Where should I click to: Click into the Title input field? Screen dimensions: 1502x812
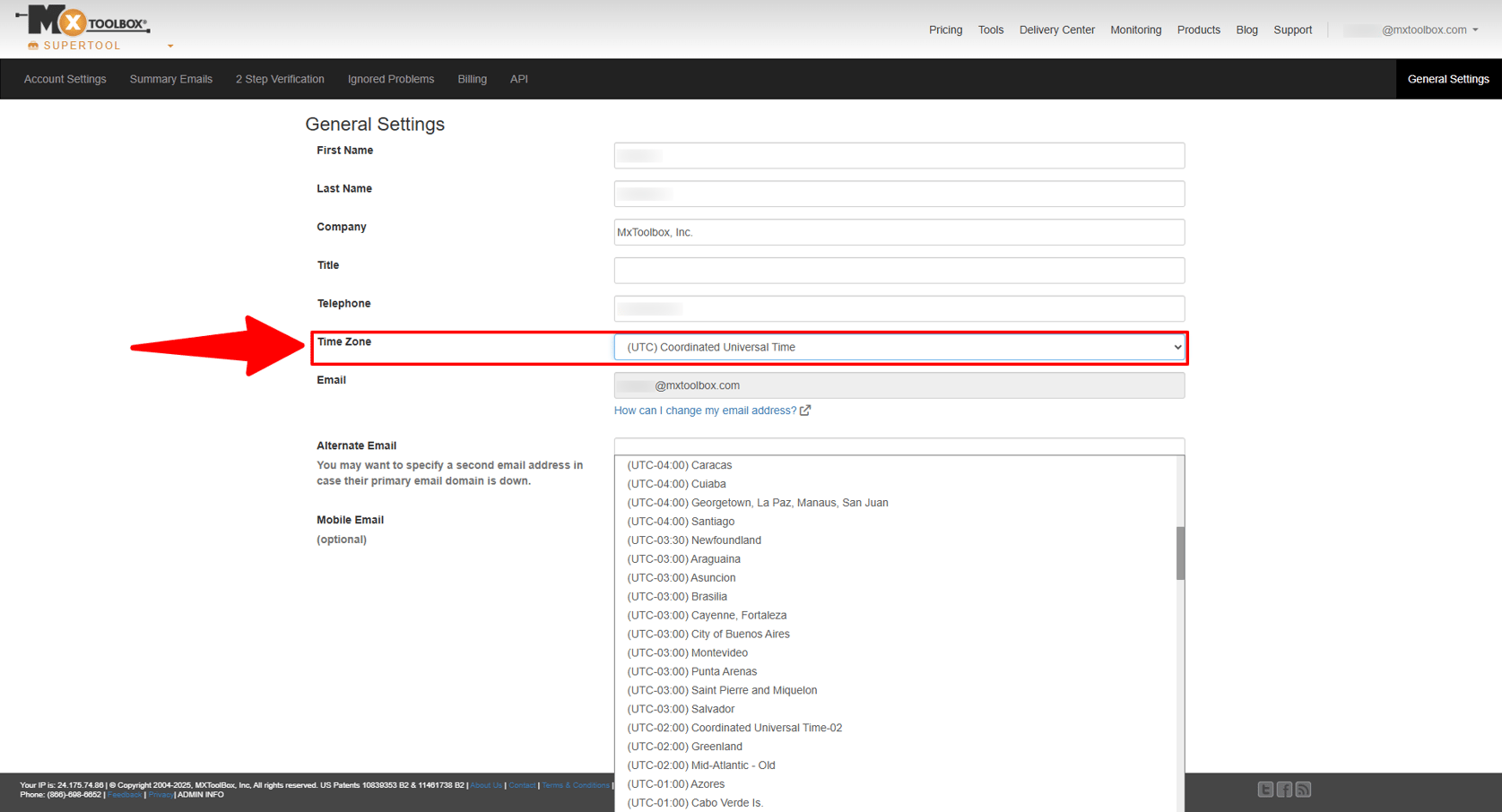click(x=899, y=271)
